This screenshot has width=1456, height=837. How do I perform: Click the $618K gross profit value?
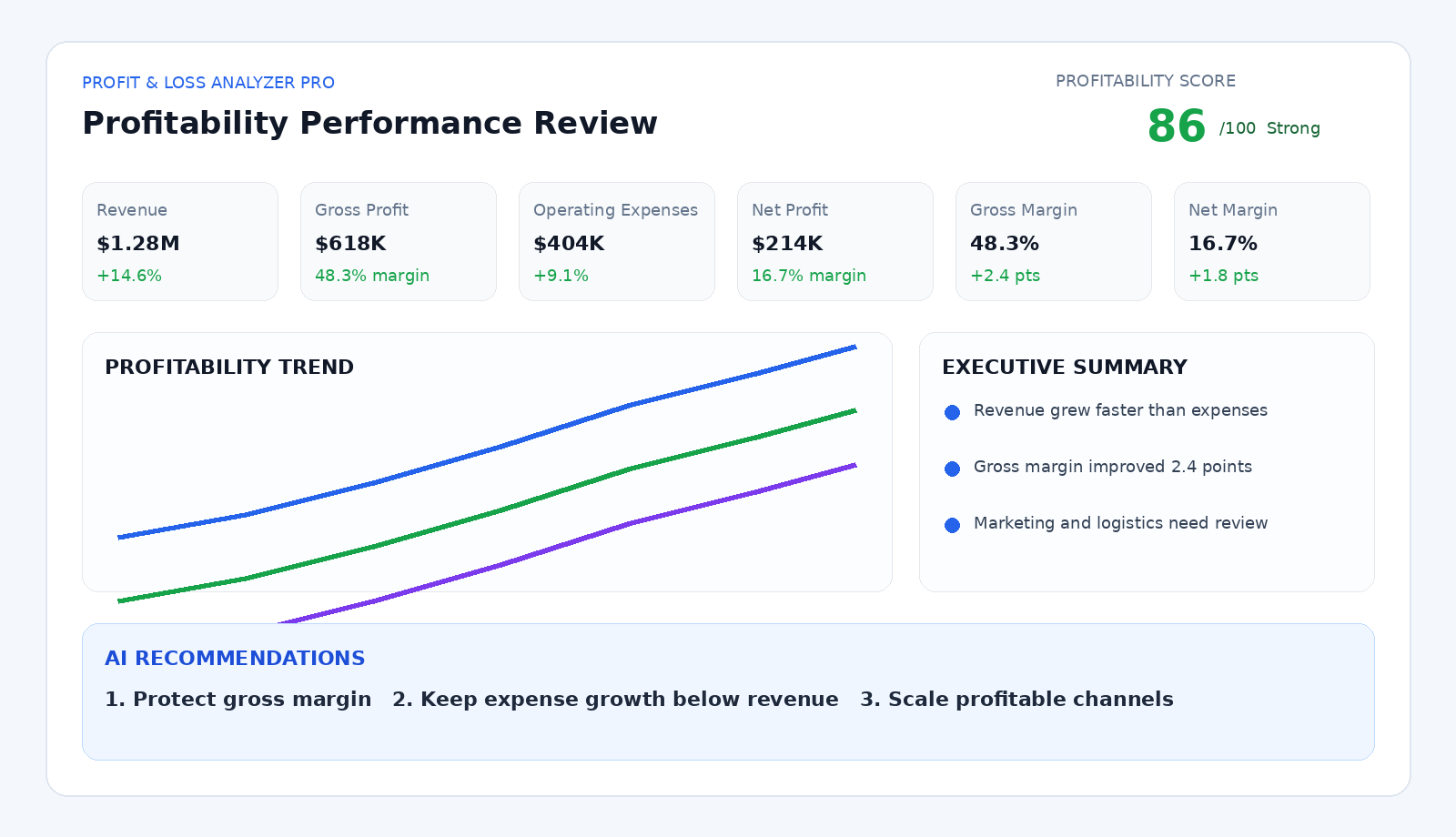point(350,244)
